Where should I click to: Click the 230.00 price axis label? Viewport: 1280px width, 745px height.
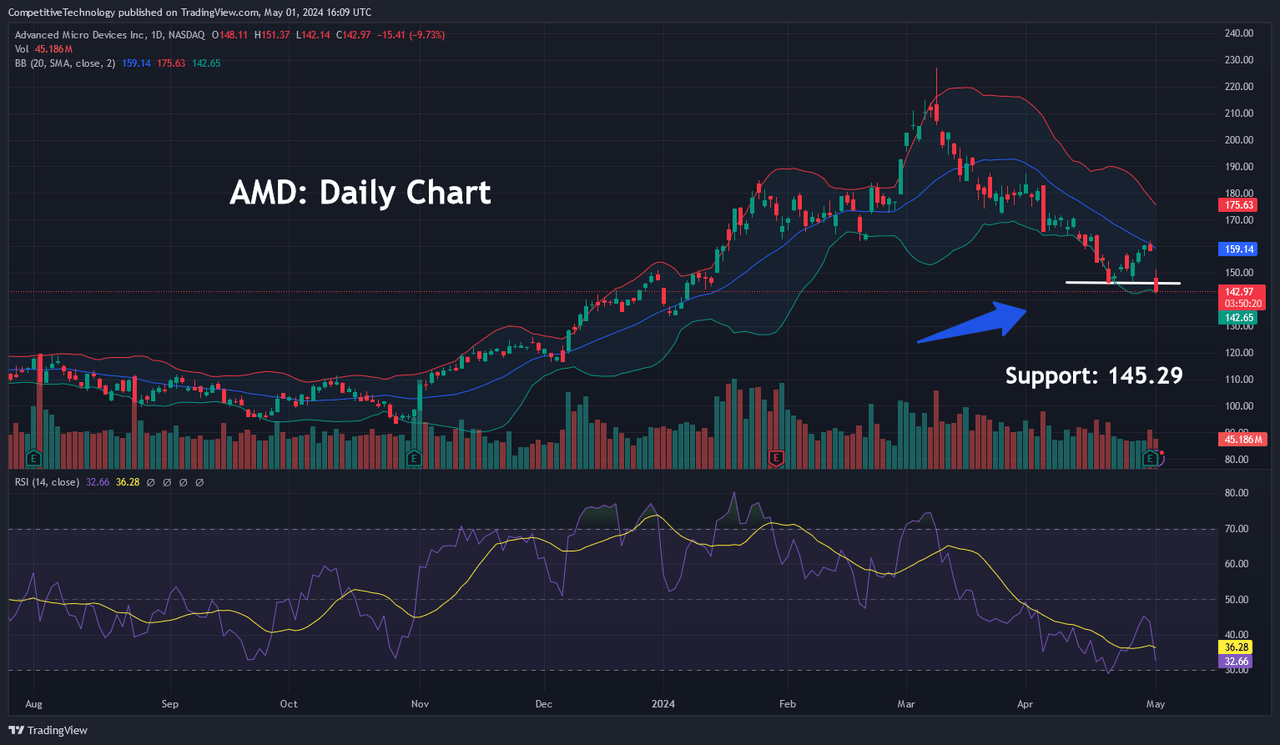pyautogui.click(x=1238, y=60)
